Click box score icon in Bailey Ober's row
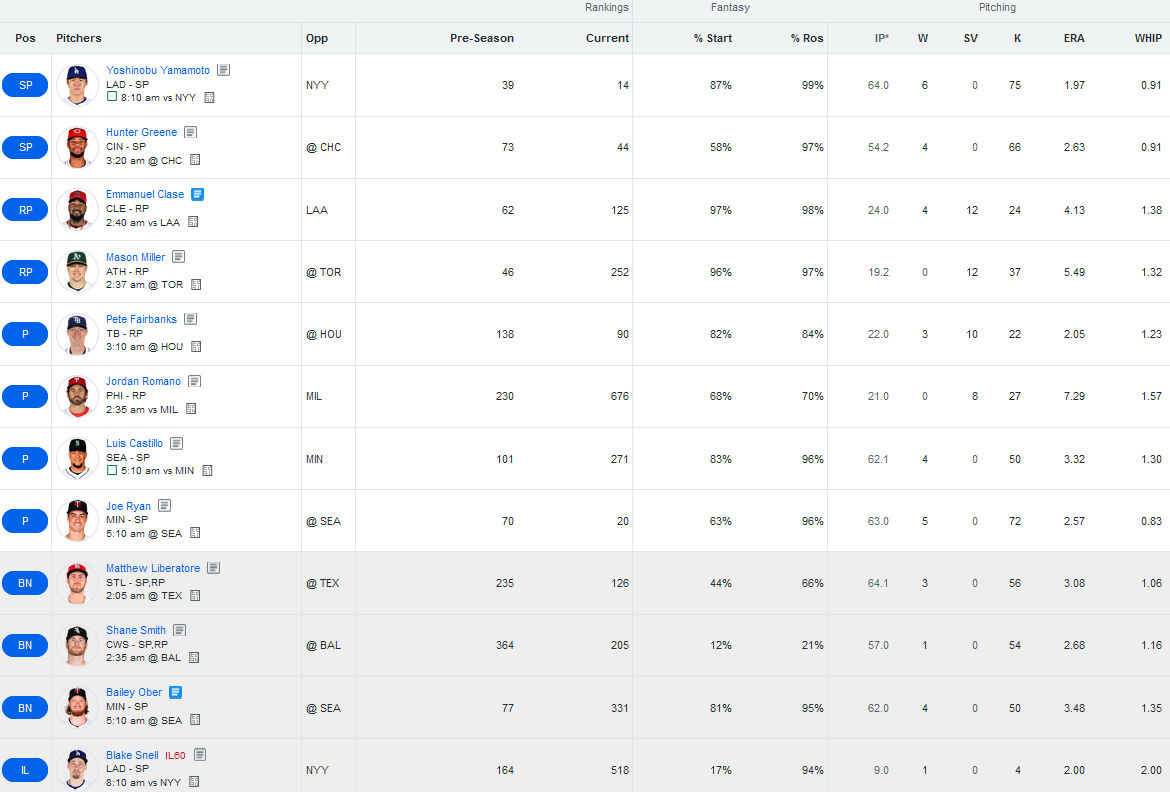 [195, 720]
